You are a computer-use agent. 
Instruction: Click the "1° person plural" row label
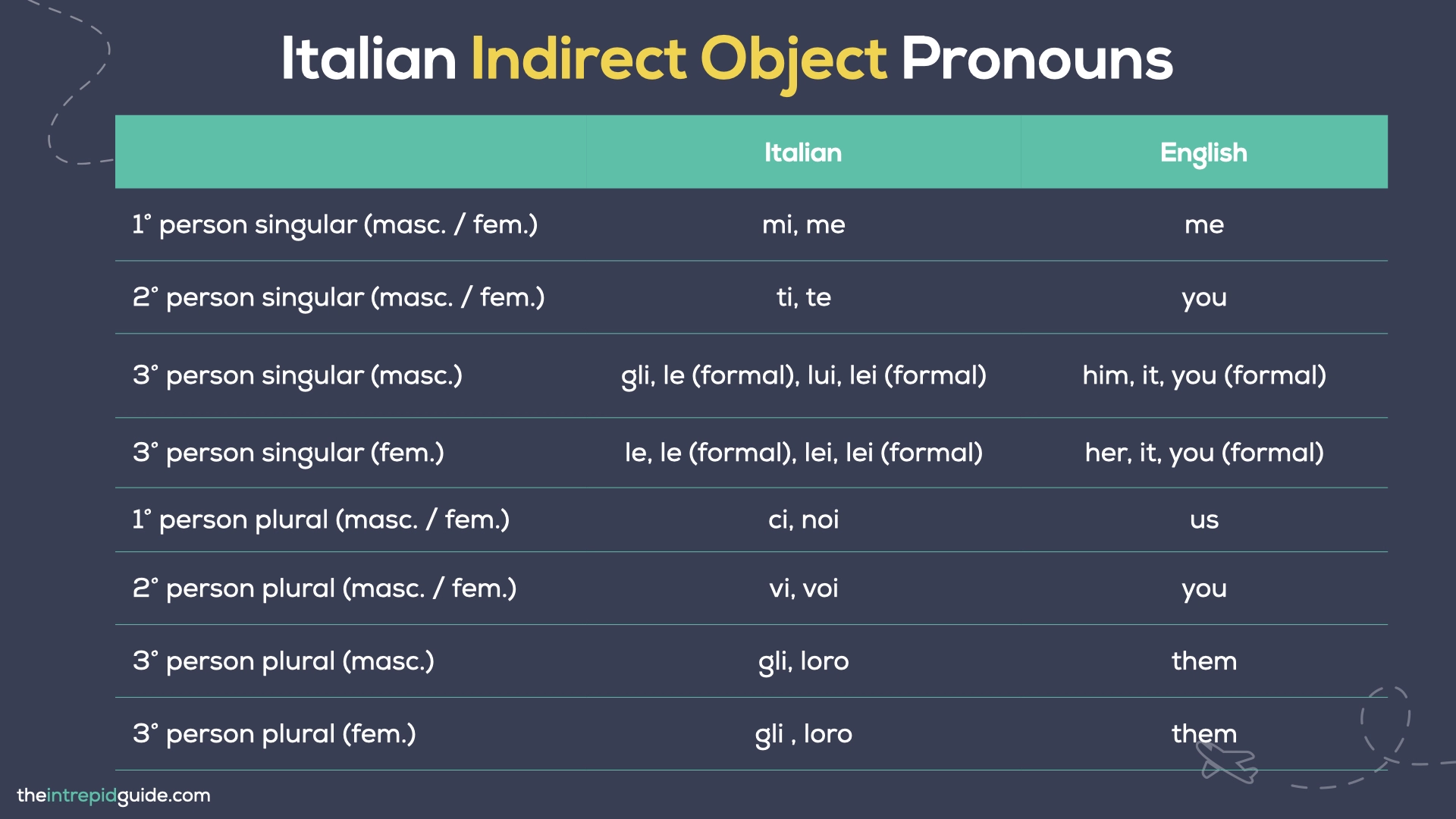321,519
